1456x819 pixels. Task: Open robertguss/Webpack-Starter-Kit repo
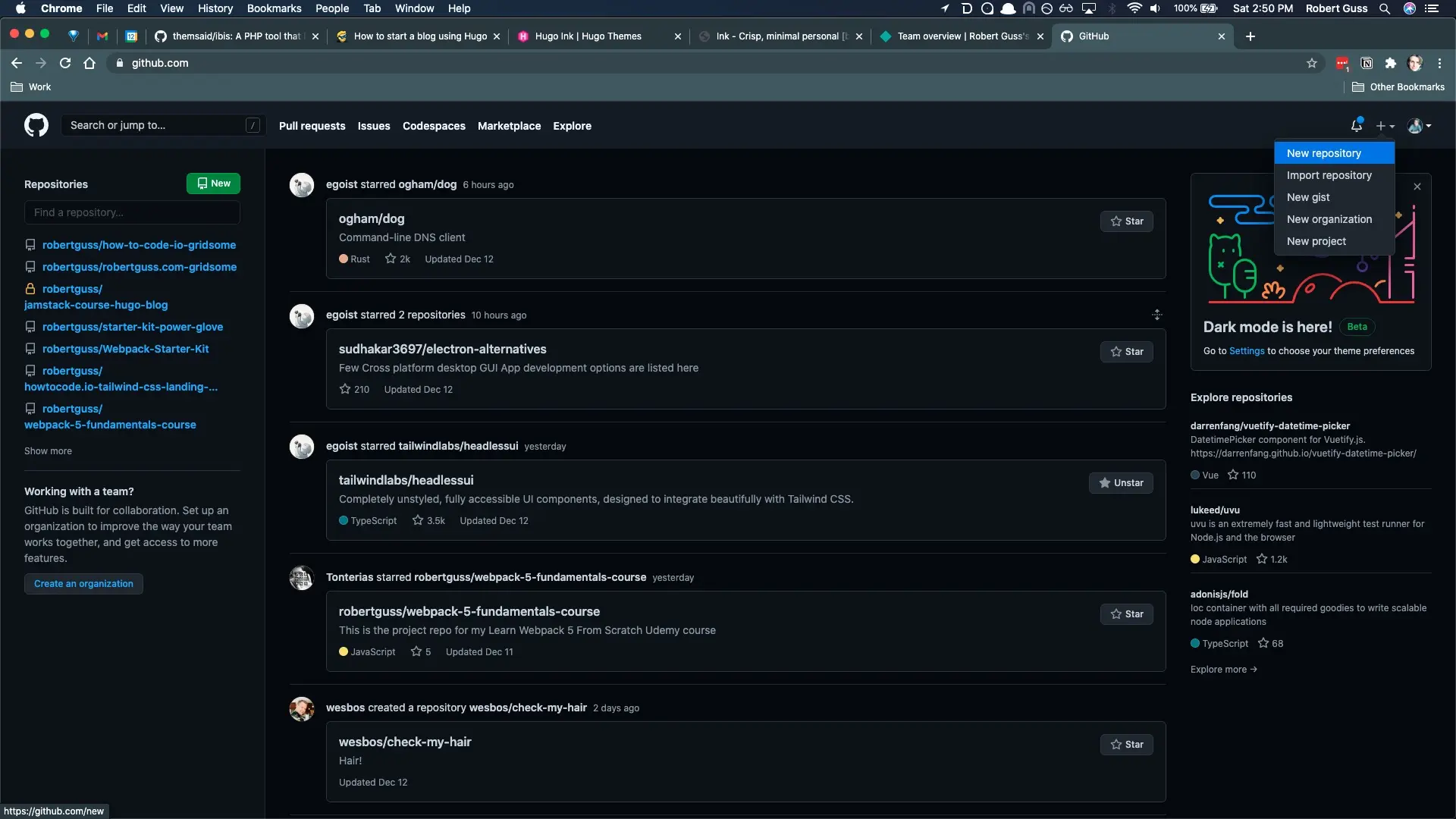tap(125, 349)
